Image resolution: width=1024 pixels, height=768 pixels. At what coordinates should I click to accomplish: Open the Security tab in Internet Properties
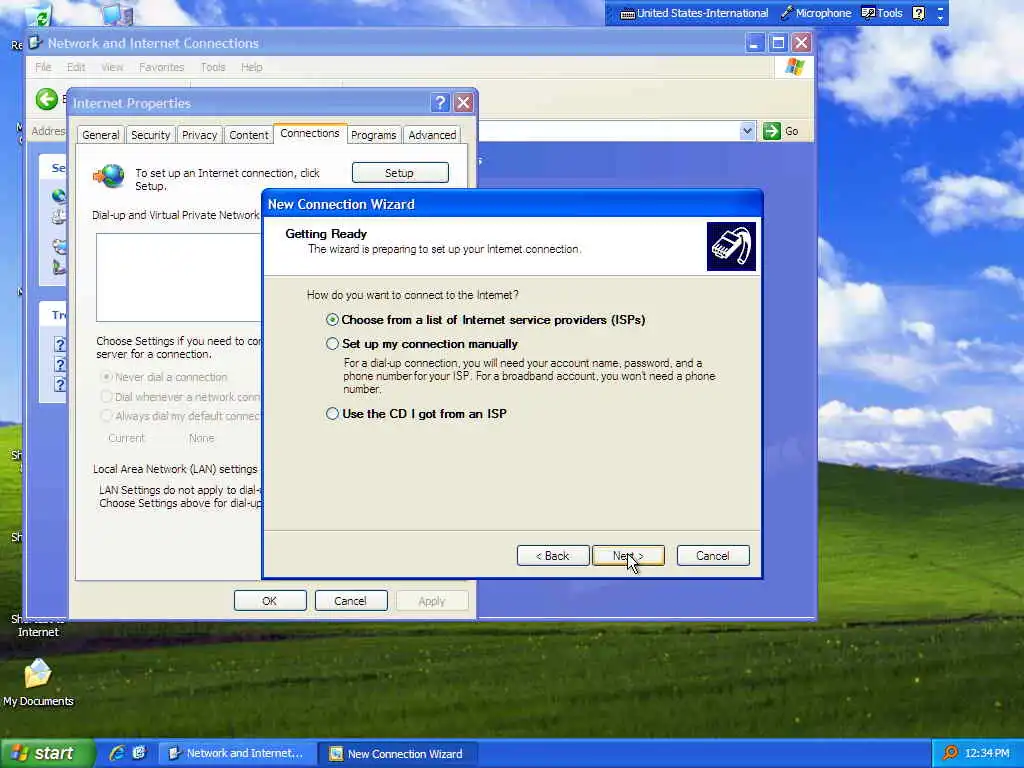point(150,135)
